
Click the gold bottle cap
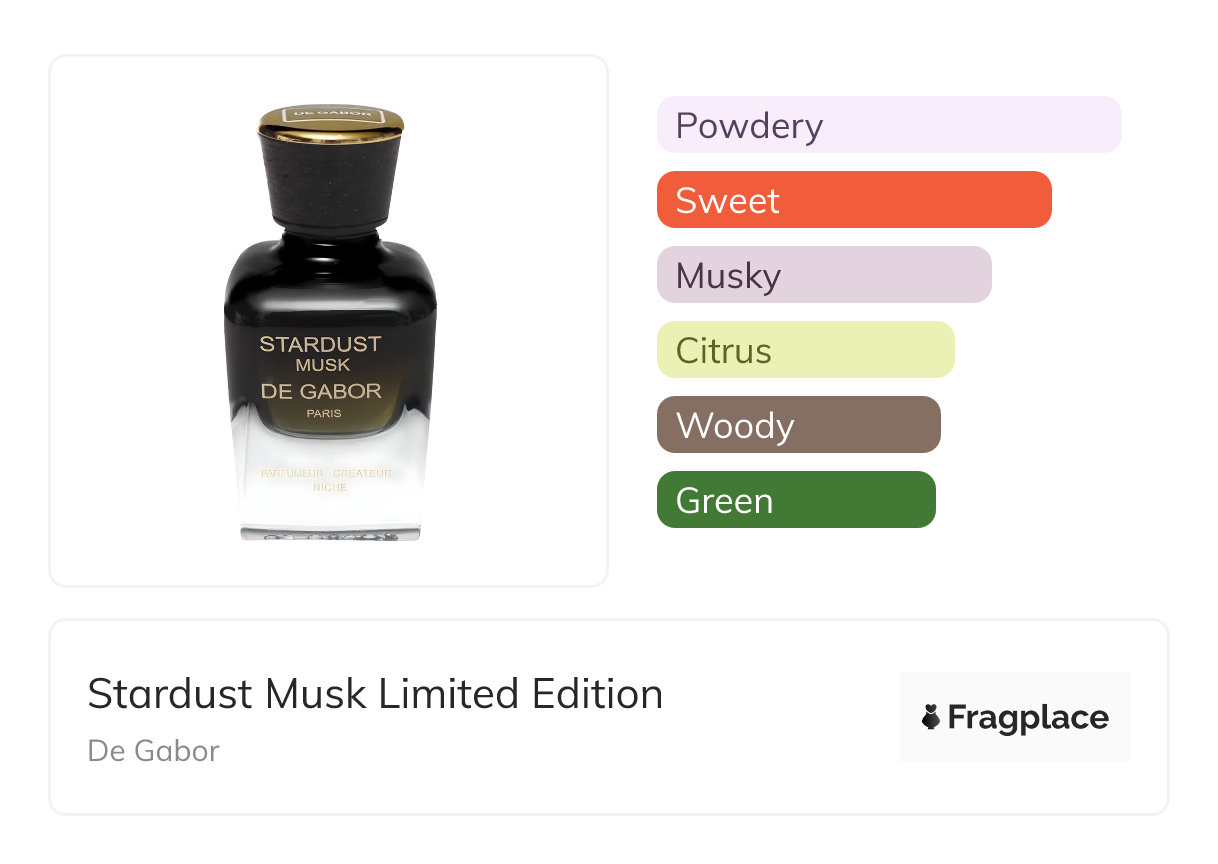click(x=331, y=120)
